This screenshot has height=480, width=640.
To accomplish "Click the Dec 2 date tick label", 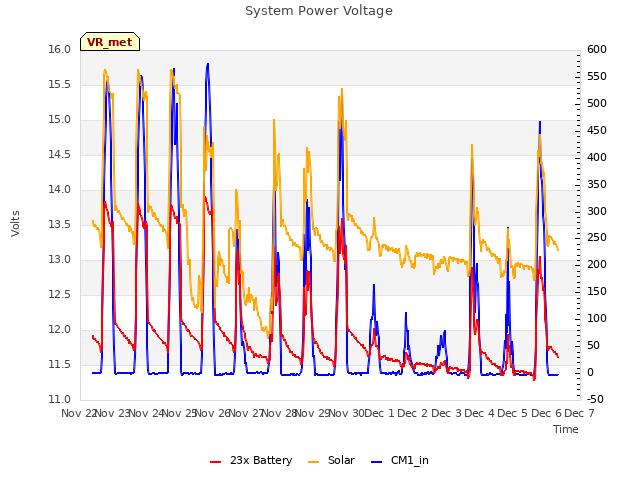I will pyautogui.click(x=413, y=413).
